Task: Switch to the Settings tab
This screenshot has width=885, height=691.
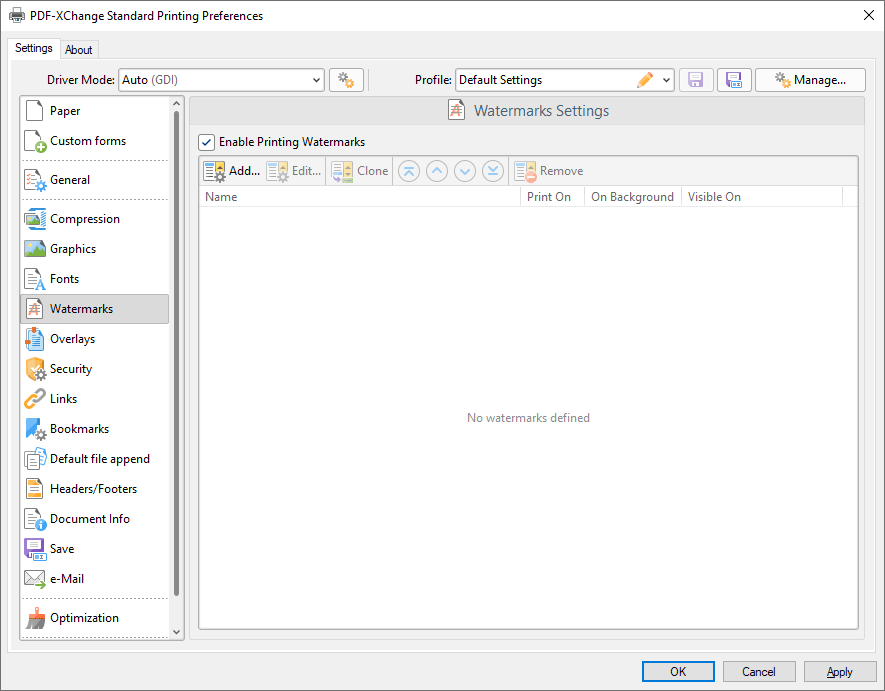Action: [x=34, y=48]
